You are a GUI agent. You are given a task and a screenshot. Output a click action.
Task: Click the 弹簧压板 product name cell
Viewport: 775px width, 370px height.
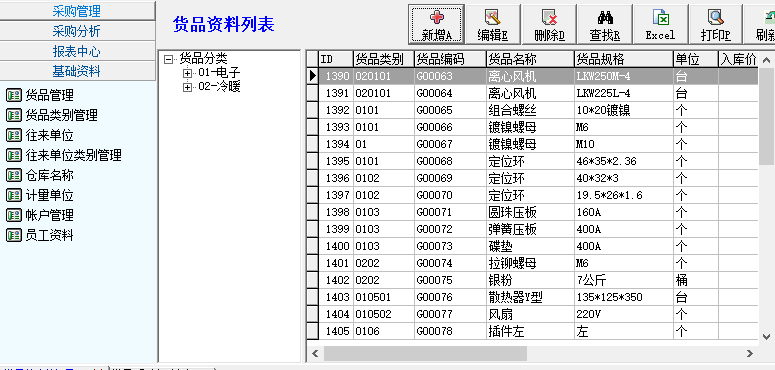[x=530, y=229]
